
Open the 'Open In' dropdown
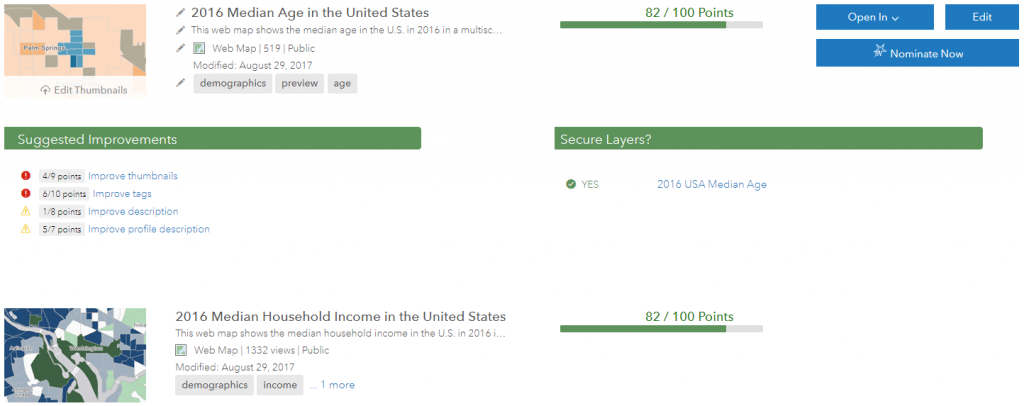[874, 17]
